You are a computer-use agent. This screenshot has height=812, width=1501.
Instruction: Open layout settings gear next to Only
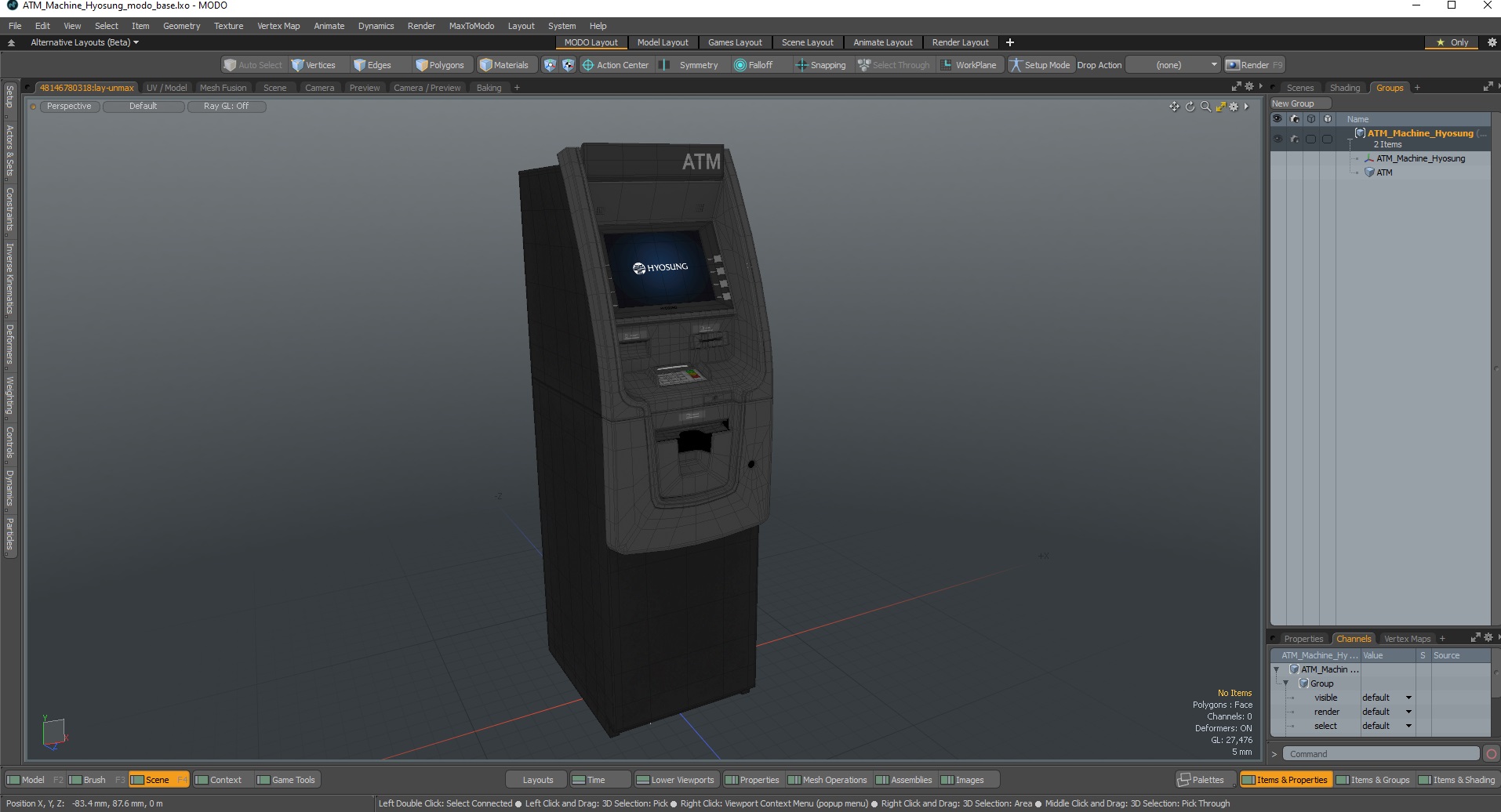(x=1492, y=42)
